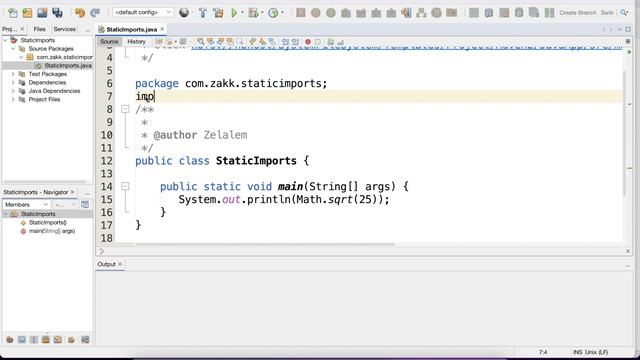Click the Navigator filter icon beside the dropdowns
This screenshot has width=640, height=360.
tap(85, 204)
